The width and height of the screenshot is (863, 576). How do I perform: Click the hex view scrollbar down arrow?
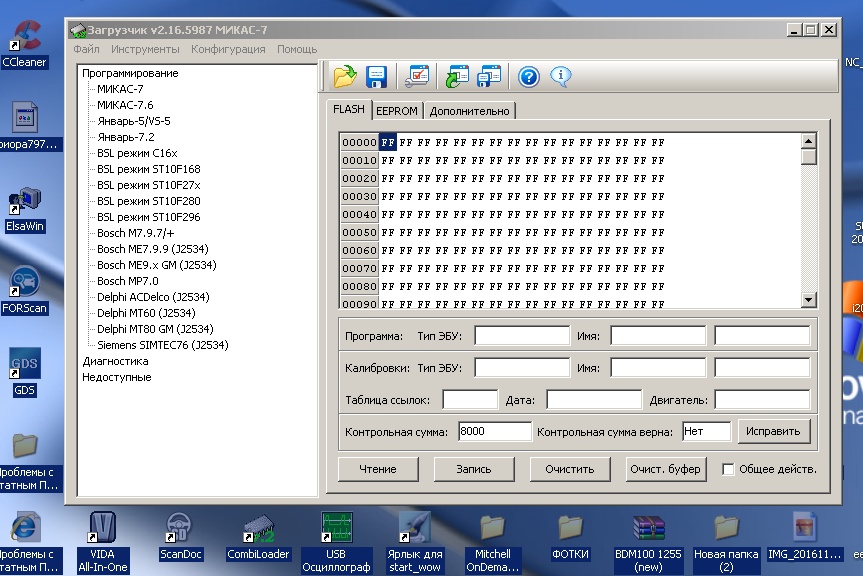tap(809, 301)
